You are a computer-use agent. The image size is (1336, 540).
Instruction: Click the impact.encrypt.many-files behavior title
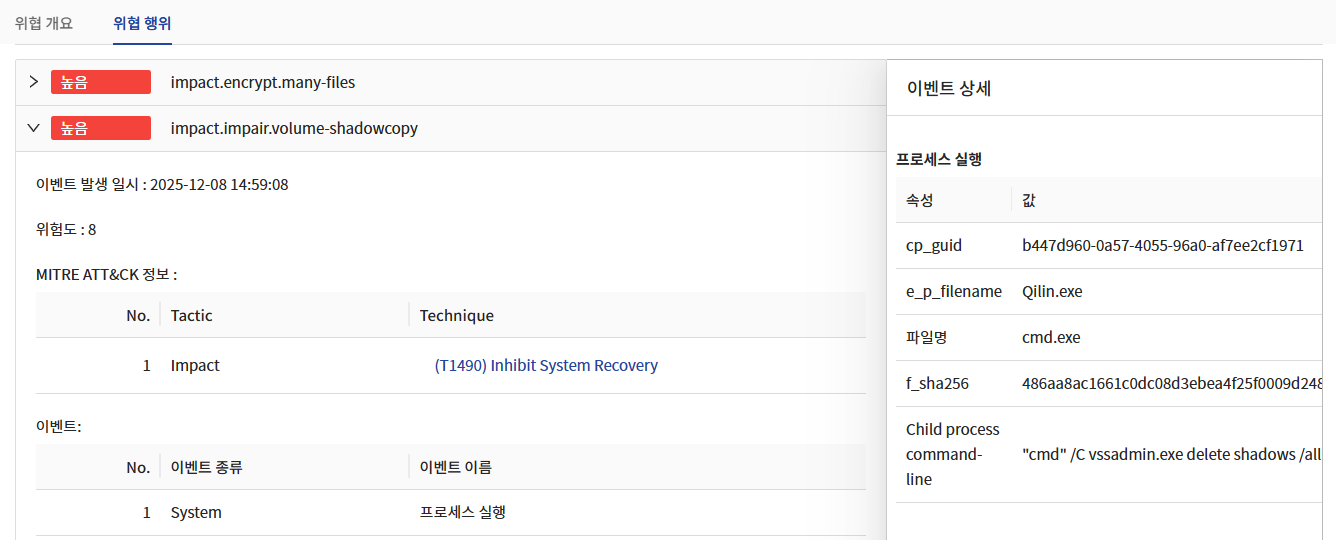(x=263, y=82)
